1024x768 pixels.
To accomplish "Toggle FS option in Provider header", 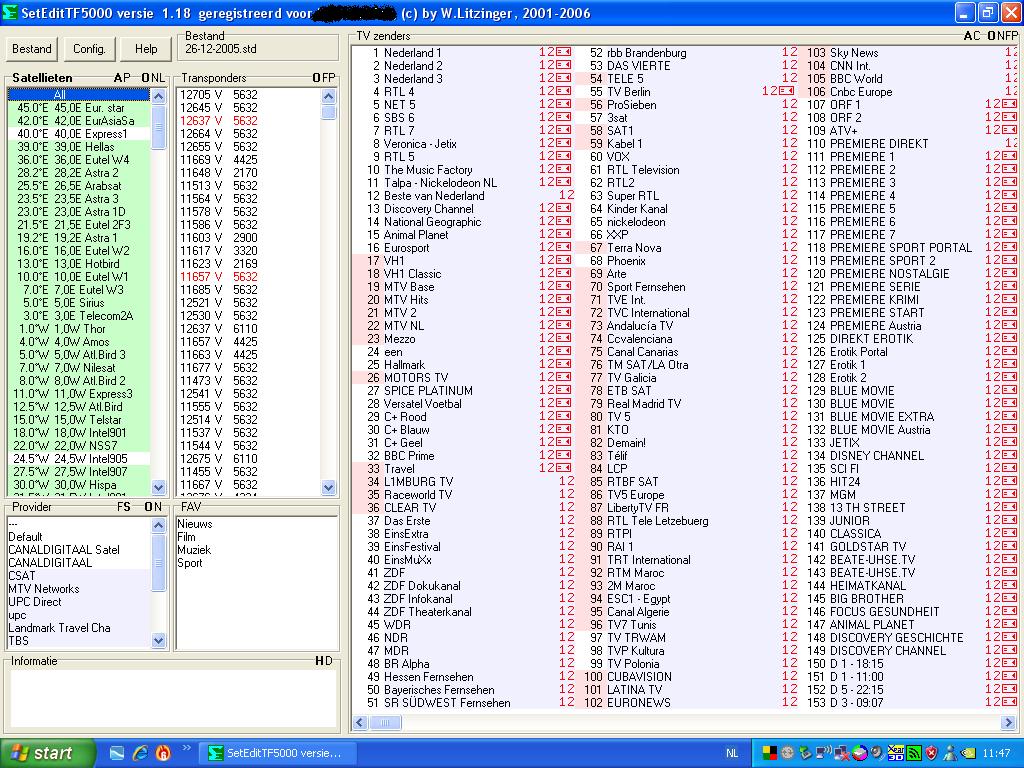I will click(123, 507).
